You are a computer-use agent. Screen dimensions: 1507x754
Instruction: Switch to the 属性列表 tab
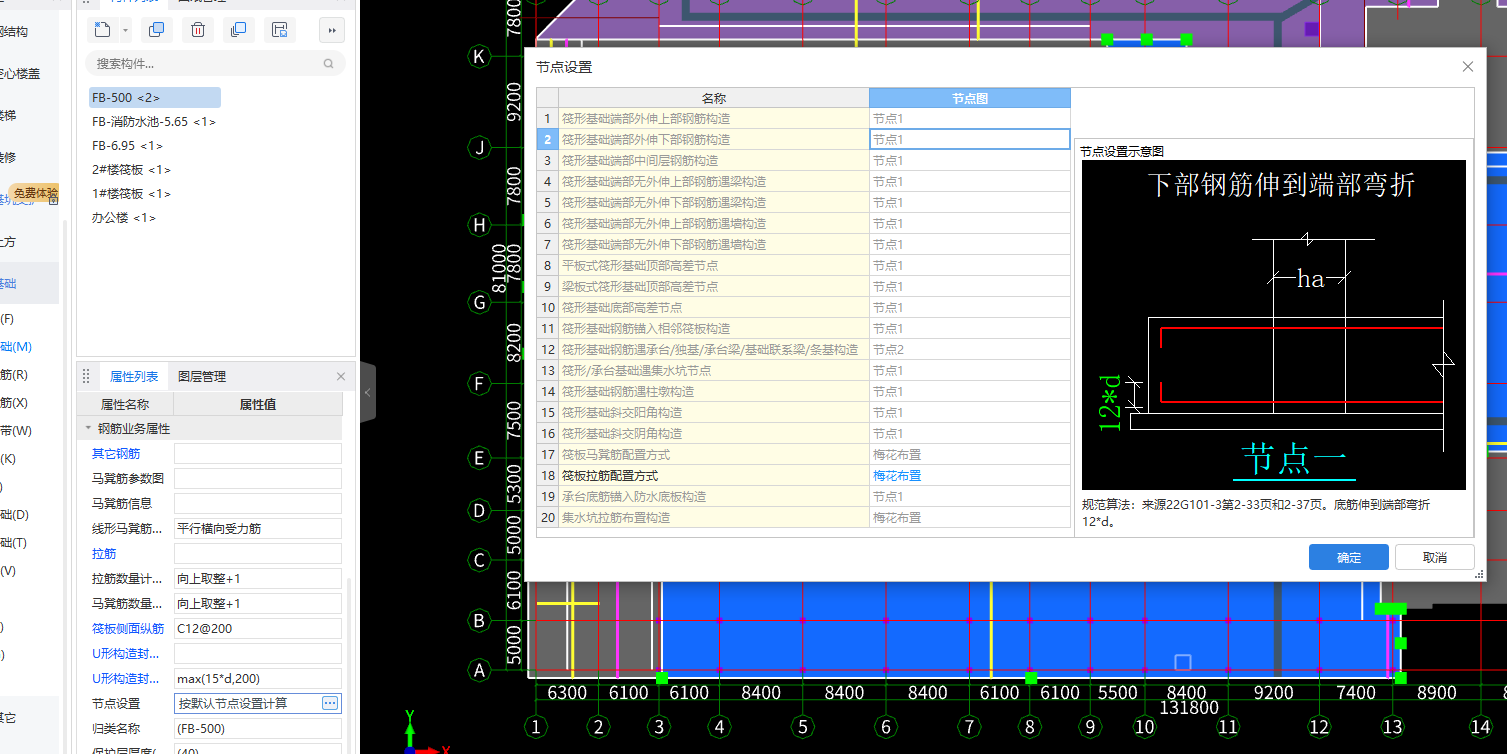tap(134, 376)
